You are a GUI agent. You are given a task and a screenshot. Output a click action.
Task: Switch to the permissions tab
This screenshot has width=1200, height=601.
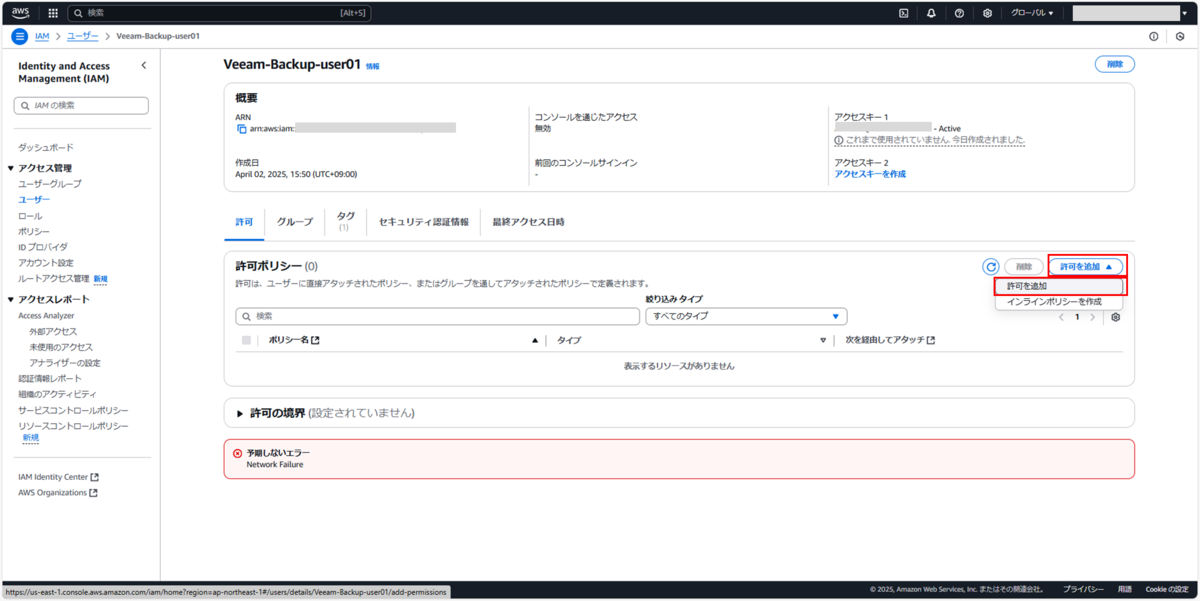(x=244, y=222)
